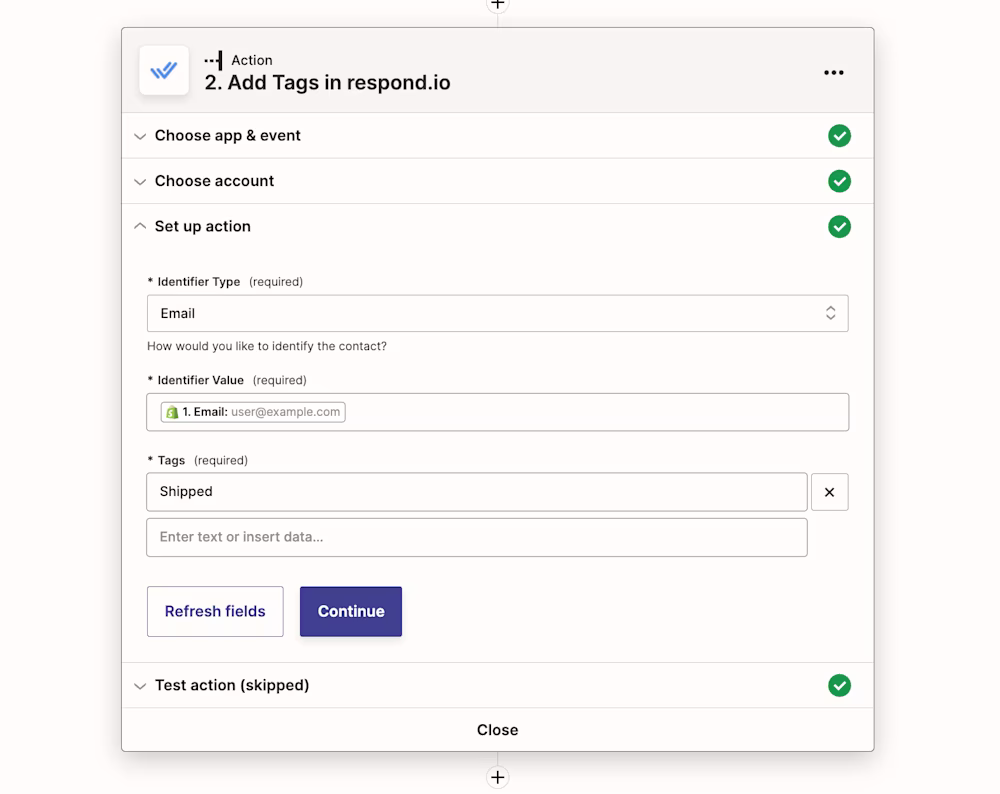Add a step with the bottom plus icon
The width and height of the screenshot is (1000, 794).
[x=497, y=777]
